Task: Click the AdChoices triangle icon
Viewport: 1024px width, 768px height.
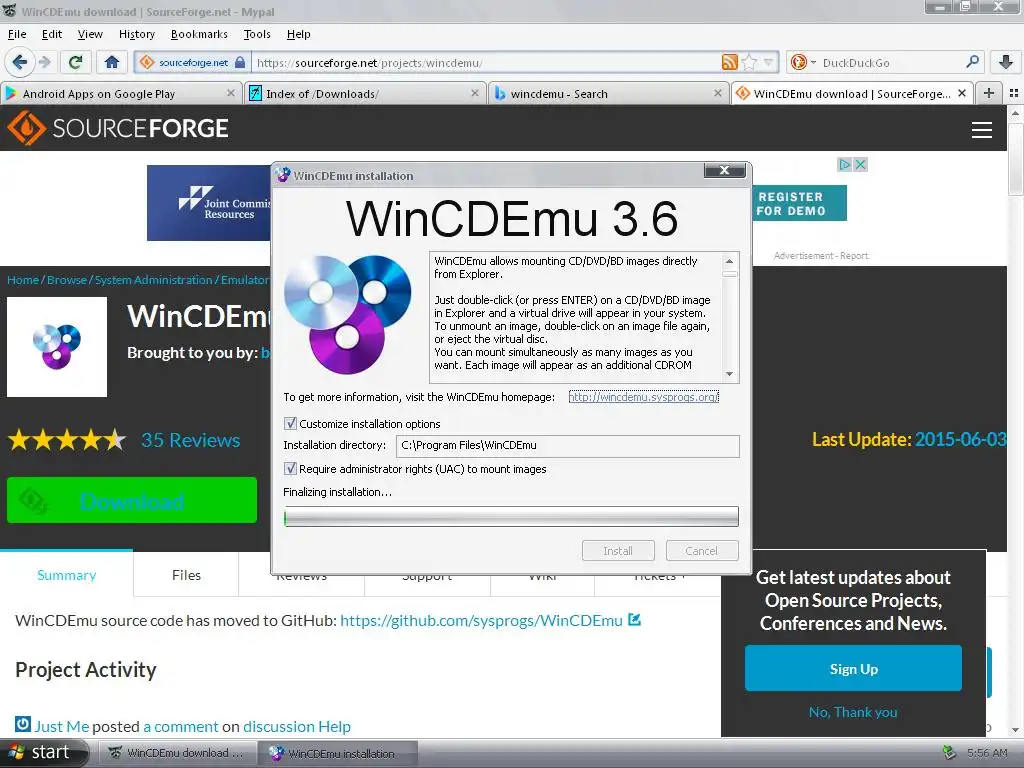Action: coord(844,165)
